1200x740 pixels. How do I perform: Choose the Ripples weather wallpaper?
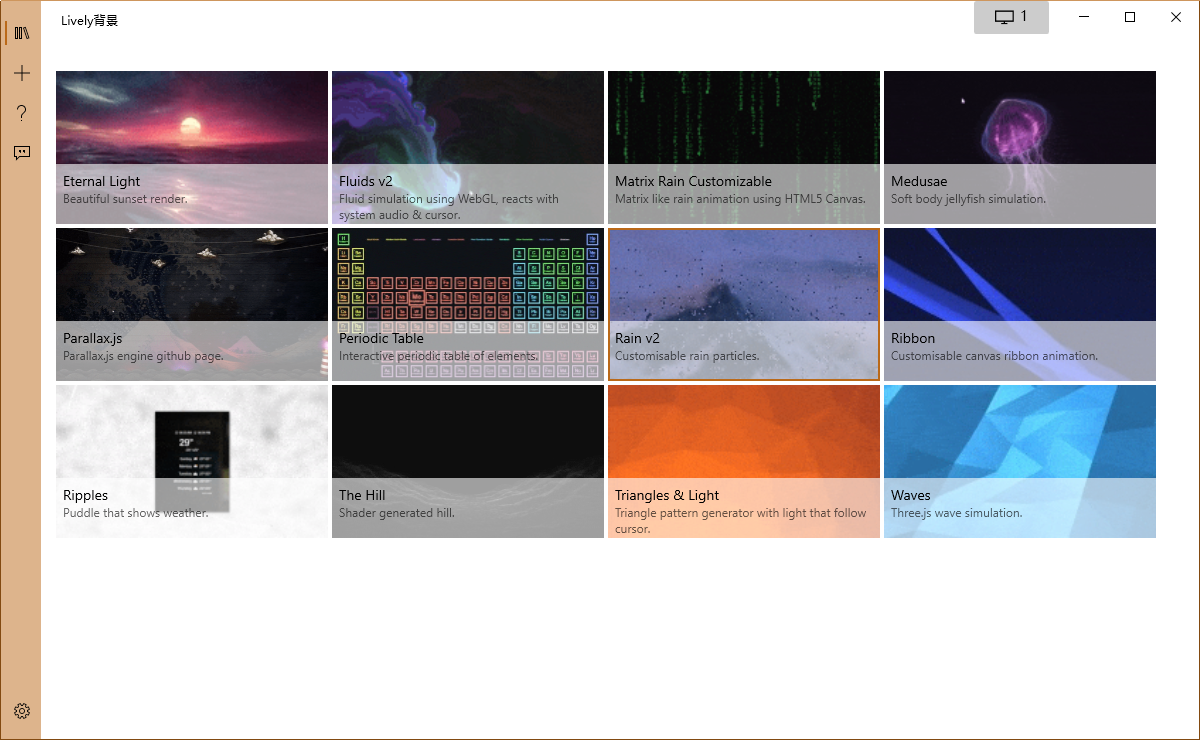tap(192, 461)
